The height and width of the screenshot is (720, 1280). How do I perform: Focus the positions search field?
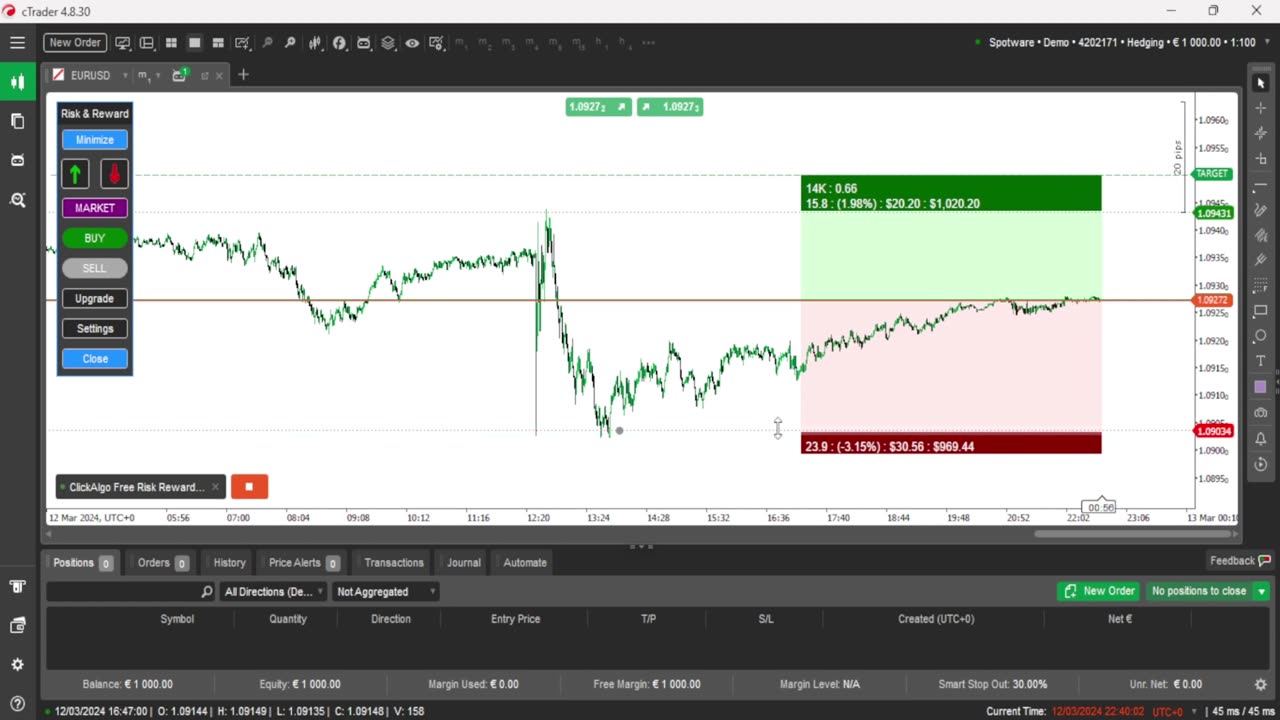[131, 592]
